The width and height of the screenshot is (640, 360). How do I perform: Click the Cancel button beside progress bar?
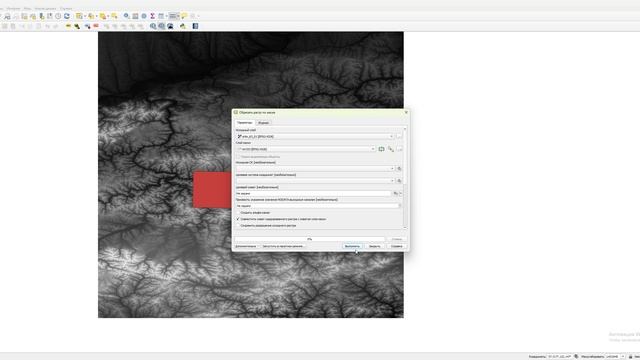pyautogui.click(x=397, y=239)
